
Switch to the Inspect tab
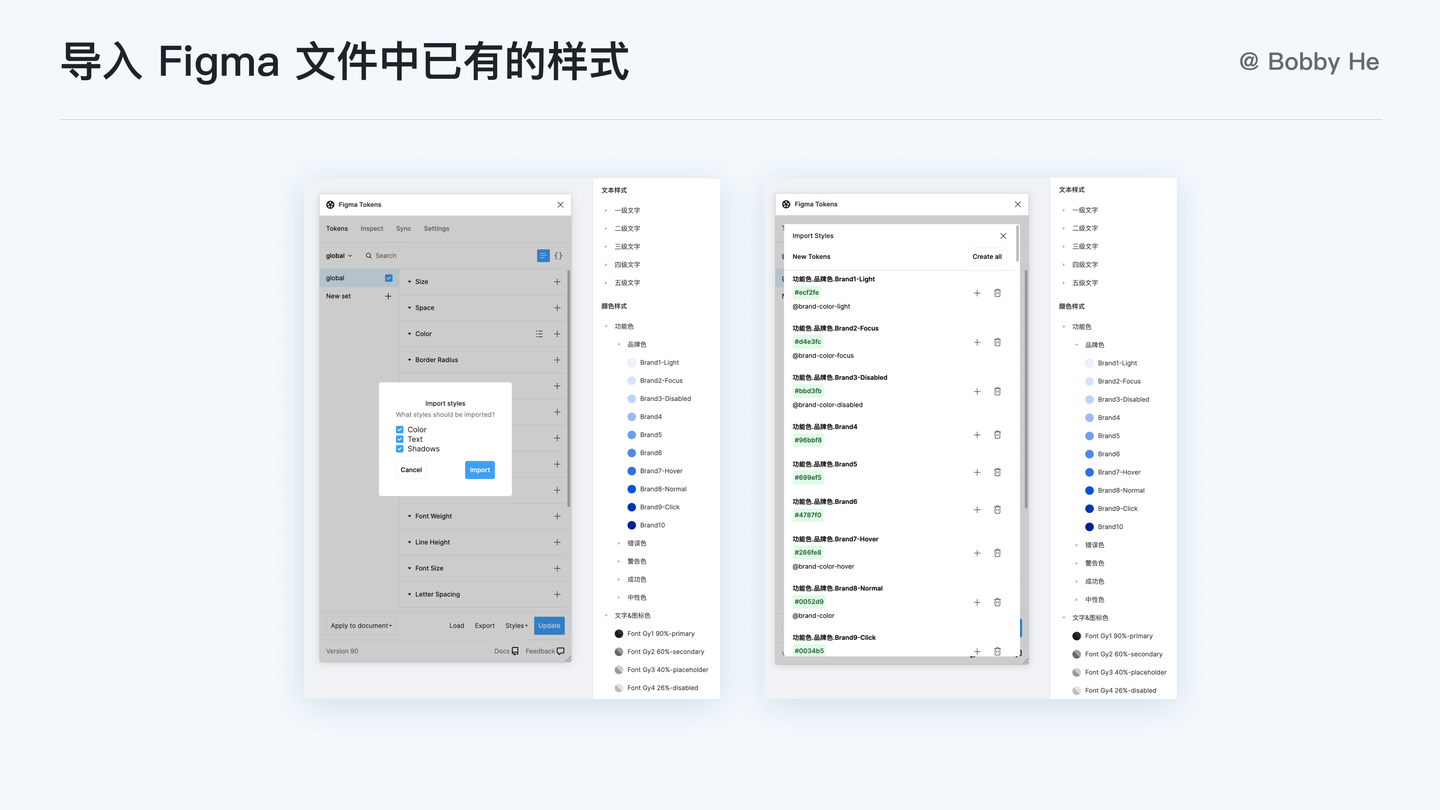point(371,228)
